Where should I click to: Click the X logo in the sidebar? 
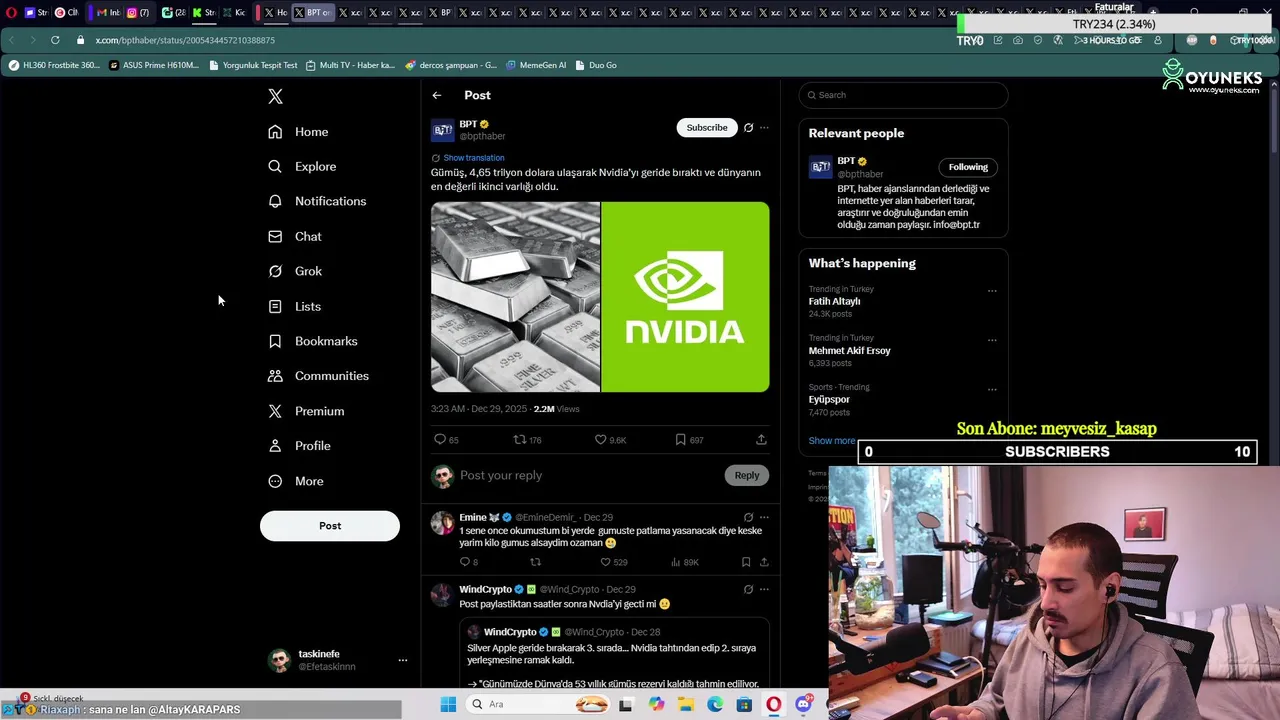pos(275,96)
